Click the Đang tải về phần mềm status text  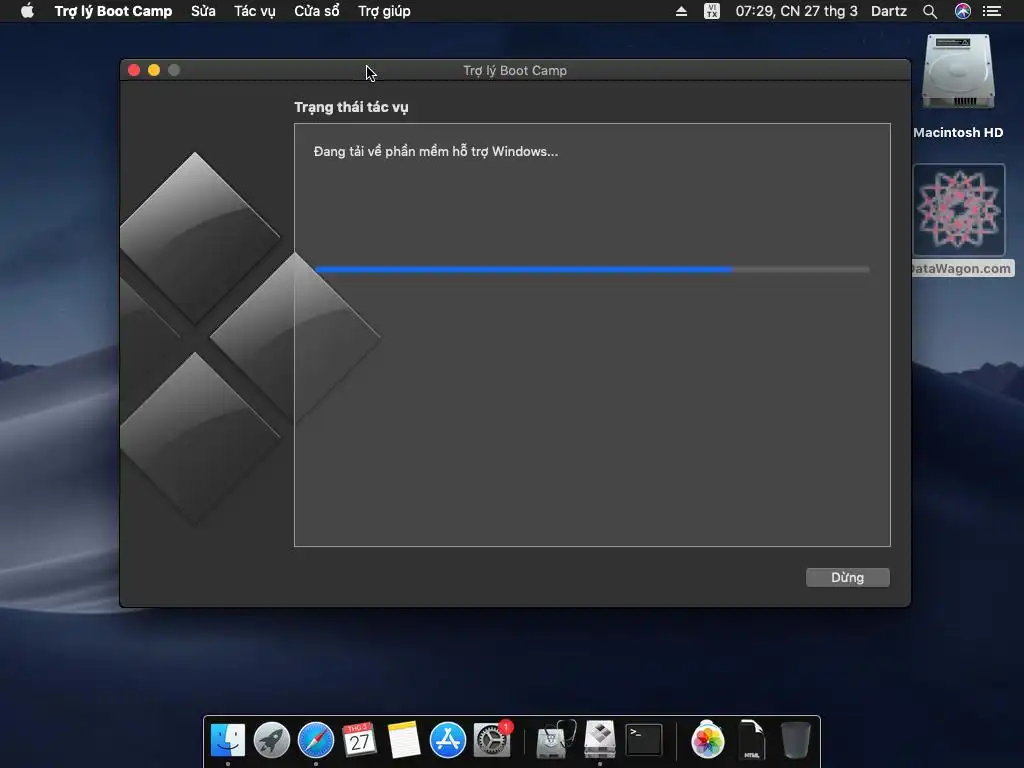[x=436, y=152]
